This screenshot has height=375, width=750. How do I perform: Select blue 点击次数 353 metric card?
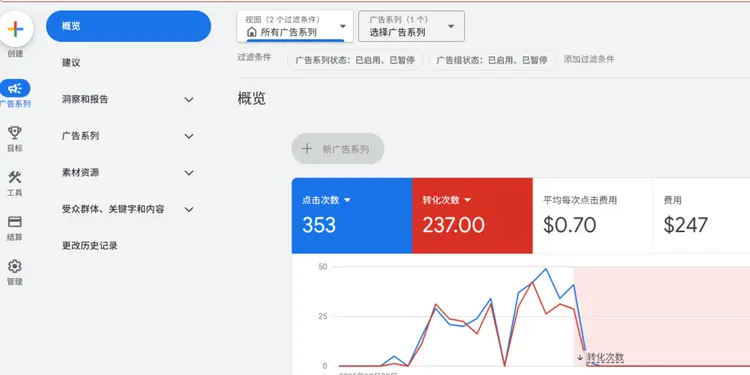[352, 215]
